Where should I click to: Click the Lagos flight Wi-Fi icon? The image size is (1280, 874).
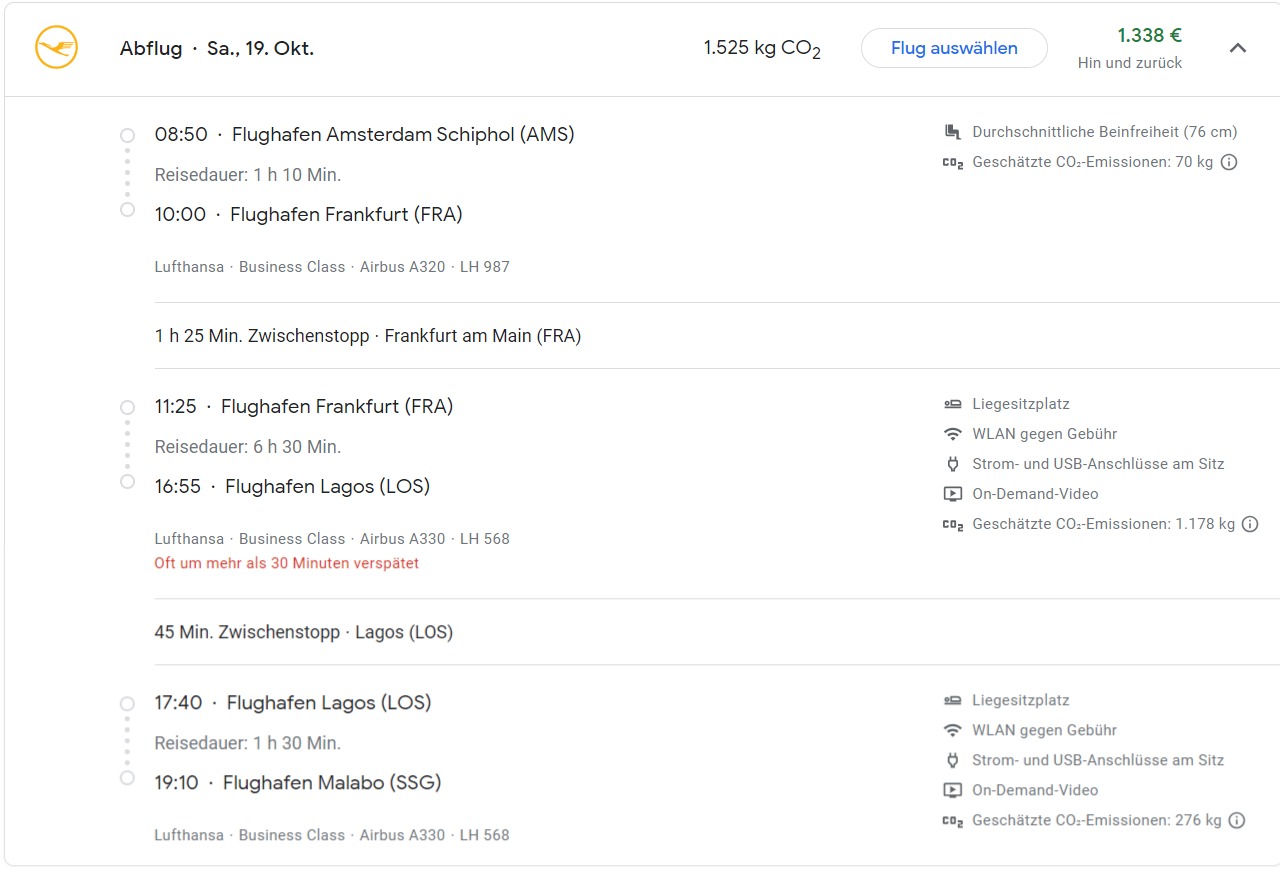click(952, 730)
